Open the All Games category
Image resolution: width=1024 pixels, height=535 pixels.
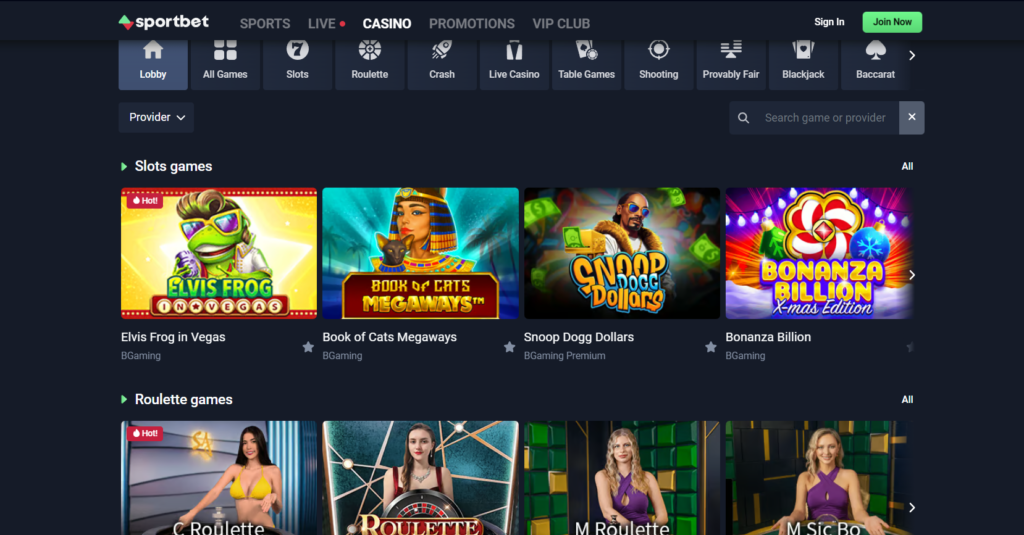tap(225, 64)
